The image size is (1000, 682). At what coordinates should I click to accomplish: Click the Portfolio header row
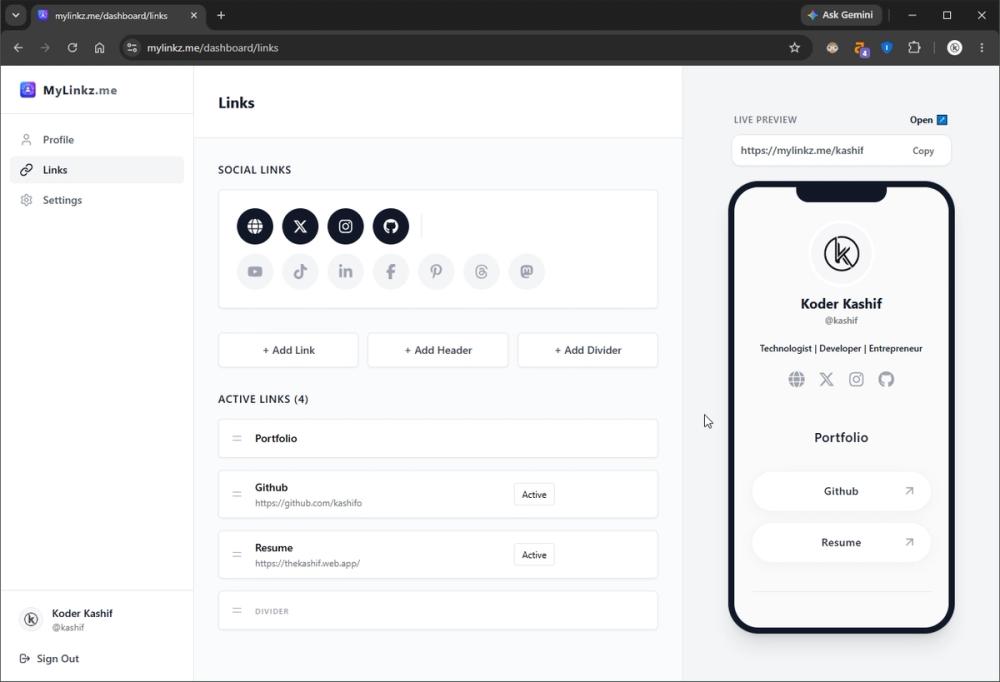click(x=438, y=438)
